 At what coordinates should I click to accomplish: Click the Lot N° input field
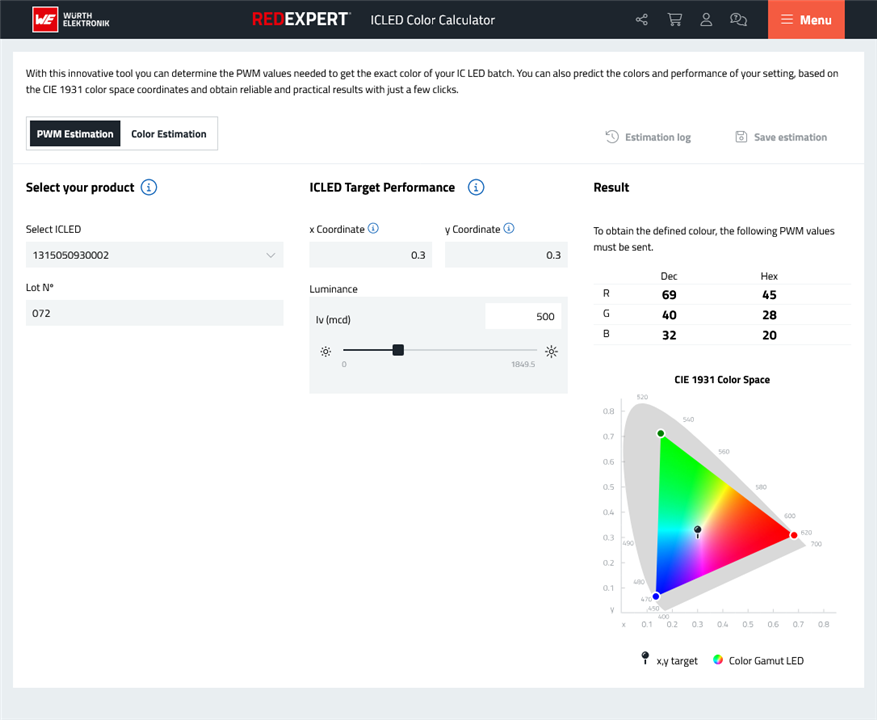(x=155, y=313)
